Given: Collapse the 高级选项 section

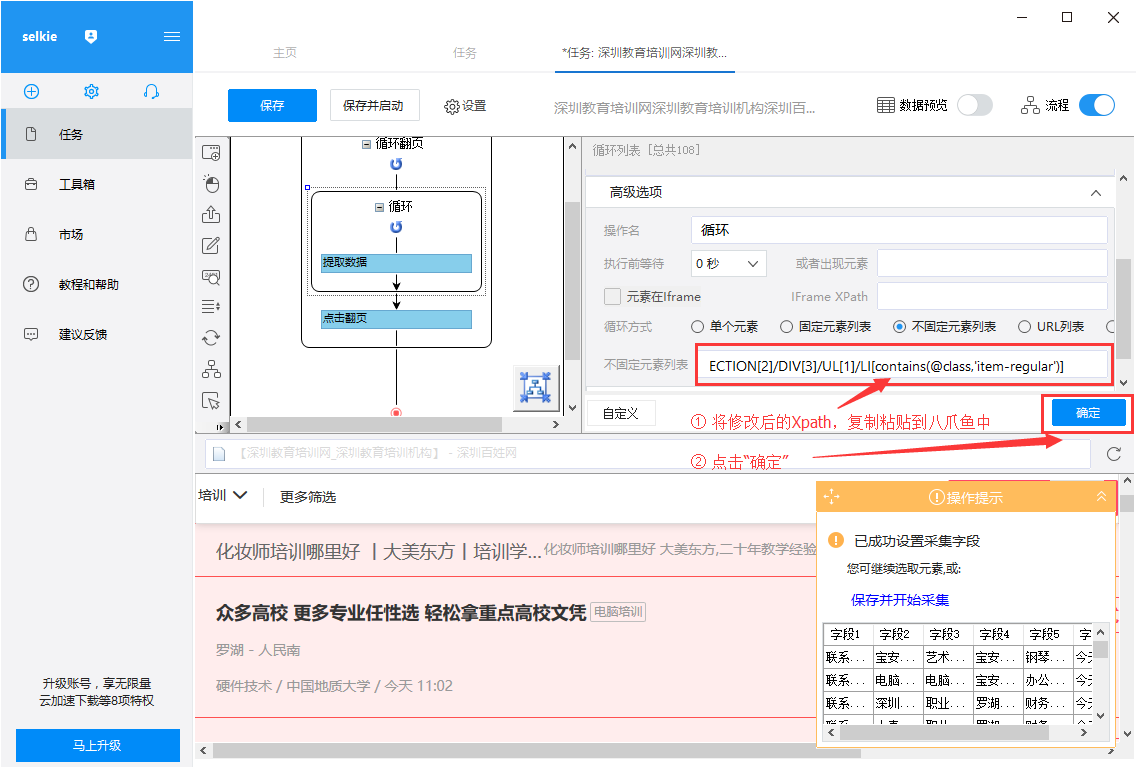Looking at the screenshot, I should tap(1096, 193).
